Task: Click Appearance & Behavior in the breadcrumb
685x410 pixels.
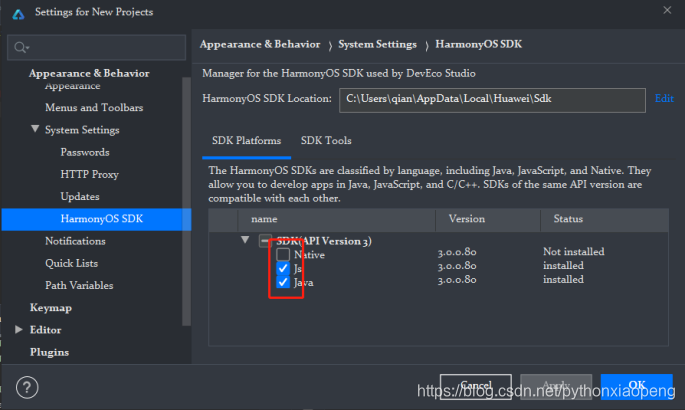Action: tap(260, 44)
